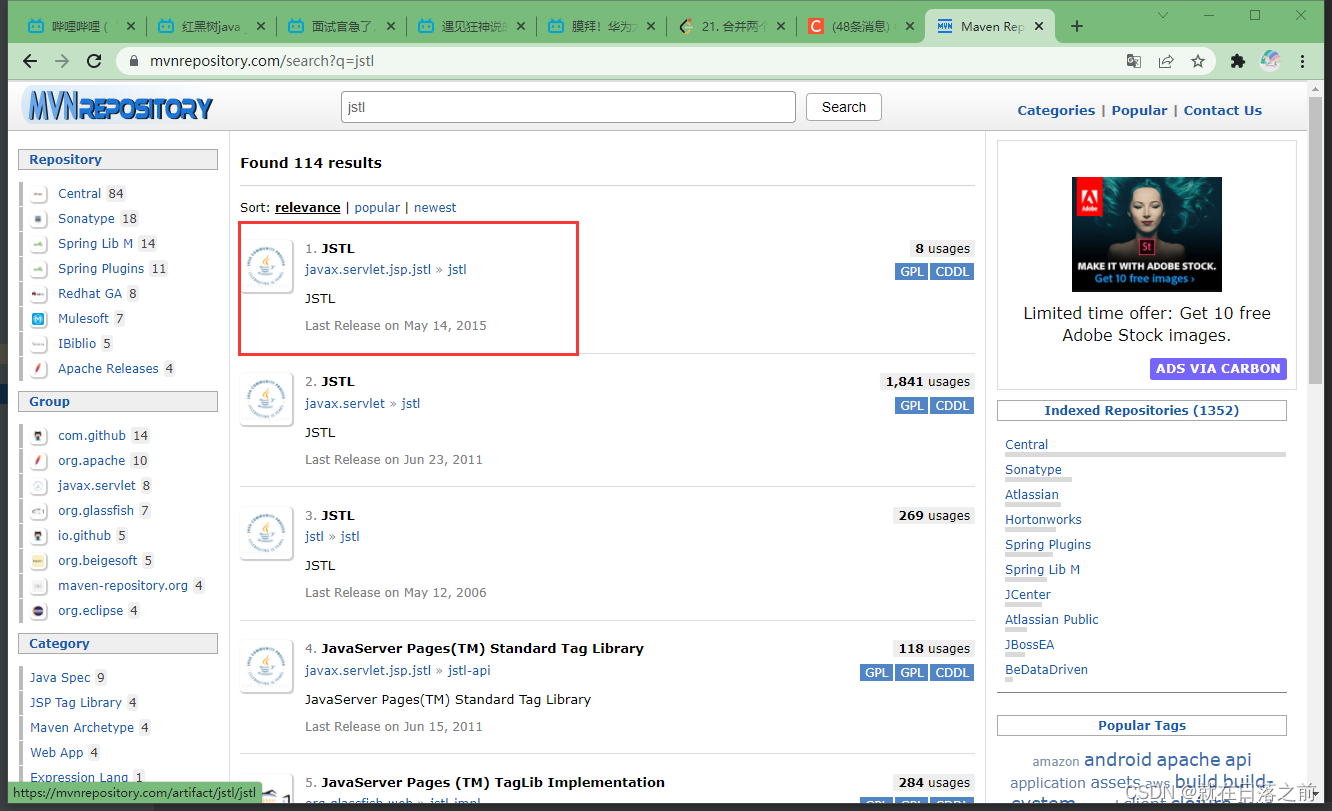The width and height of the screenshot is (1332, 811).
Task: Open JBossEA indexed repository link
Action: 1030,645
